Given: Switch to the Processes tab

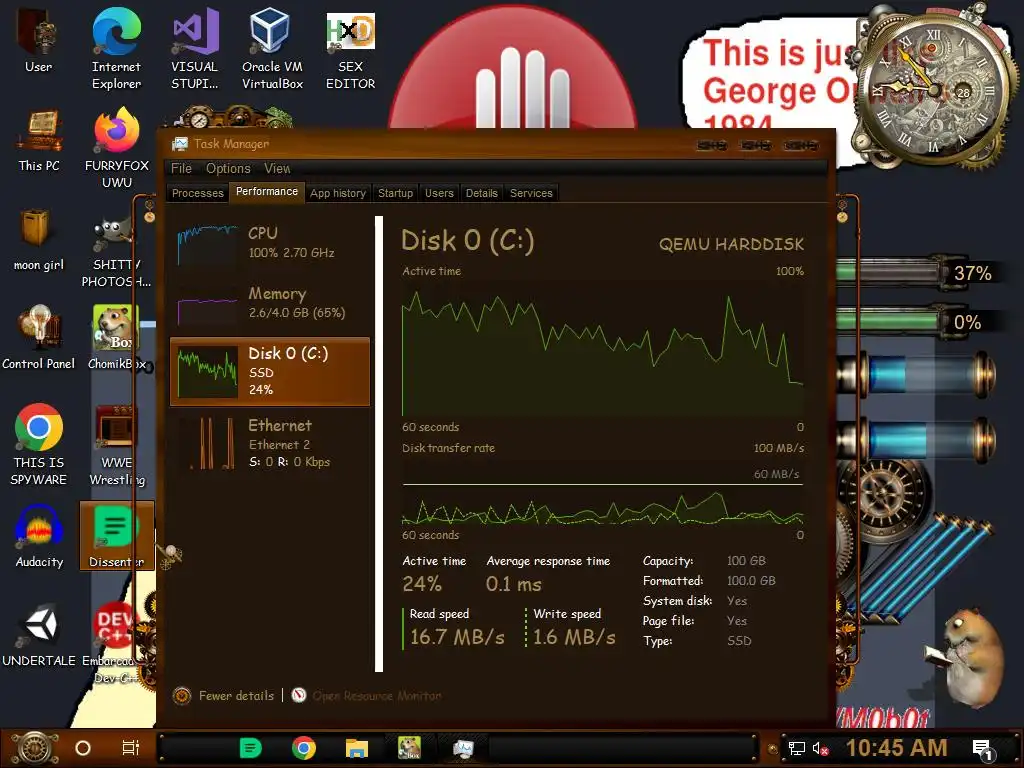Looking at the screenshot, I should (x=198, y=193).
